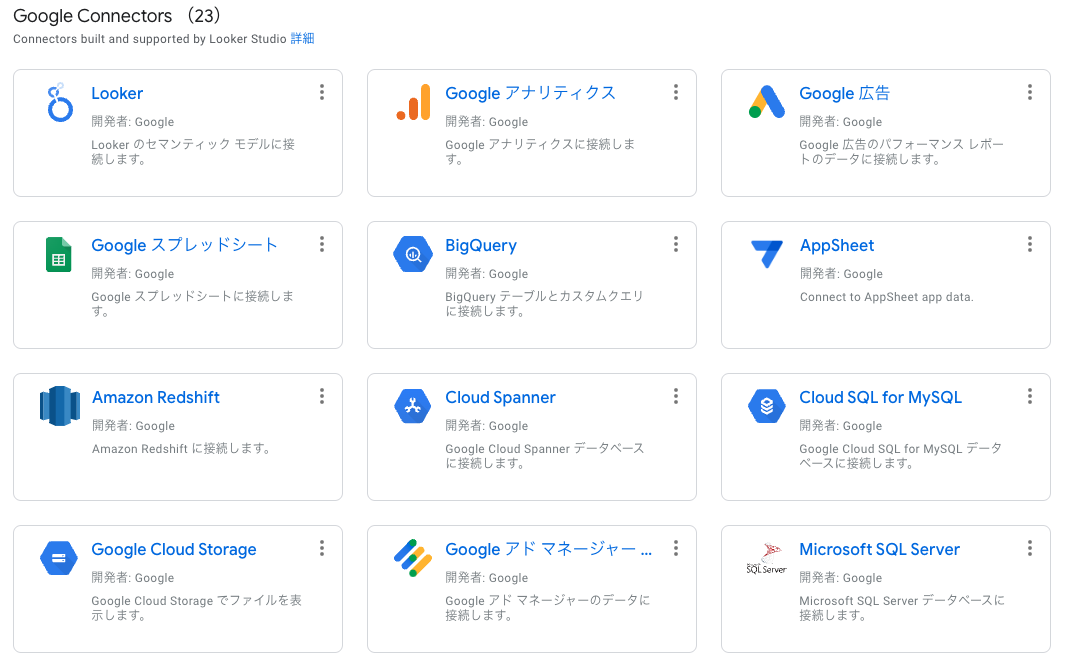Click 'Amazon Redshift に接続します。' description
The image size is (1071, 659).
pyautogui.click(x=181, y=449)
